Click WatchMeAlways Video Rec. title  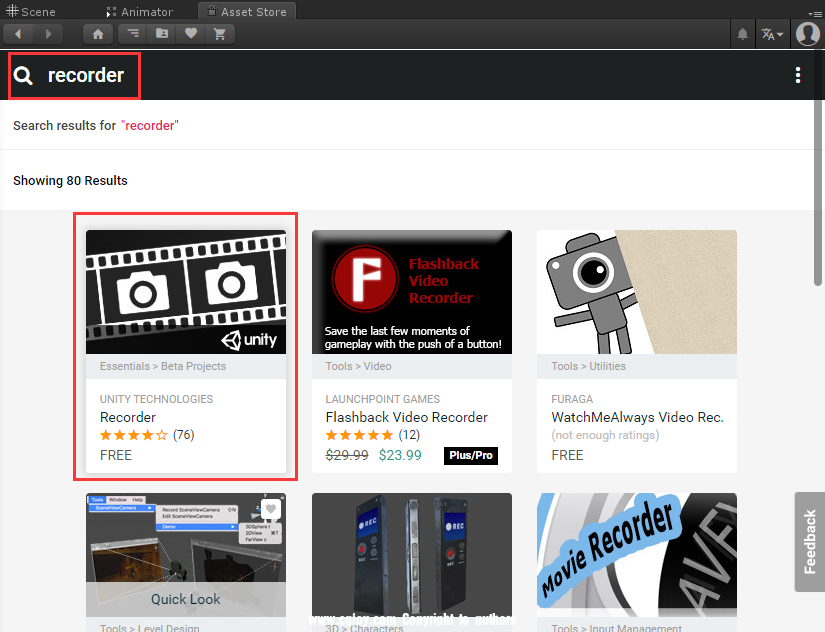[637, 417]
